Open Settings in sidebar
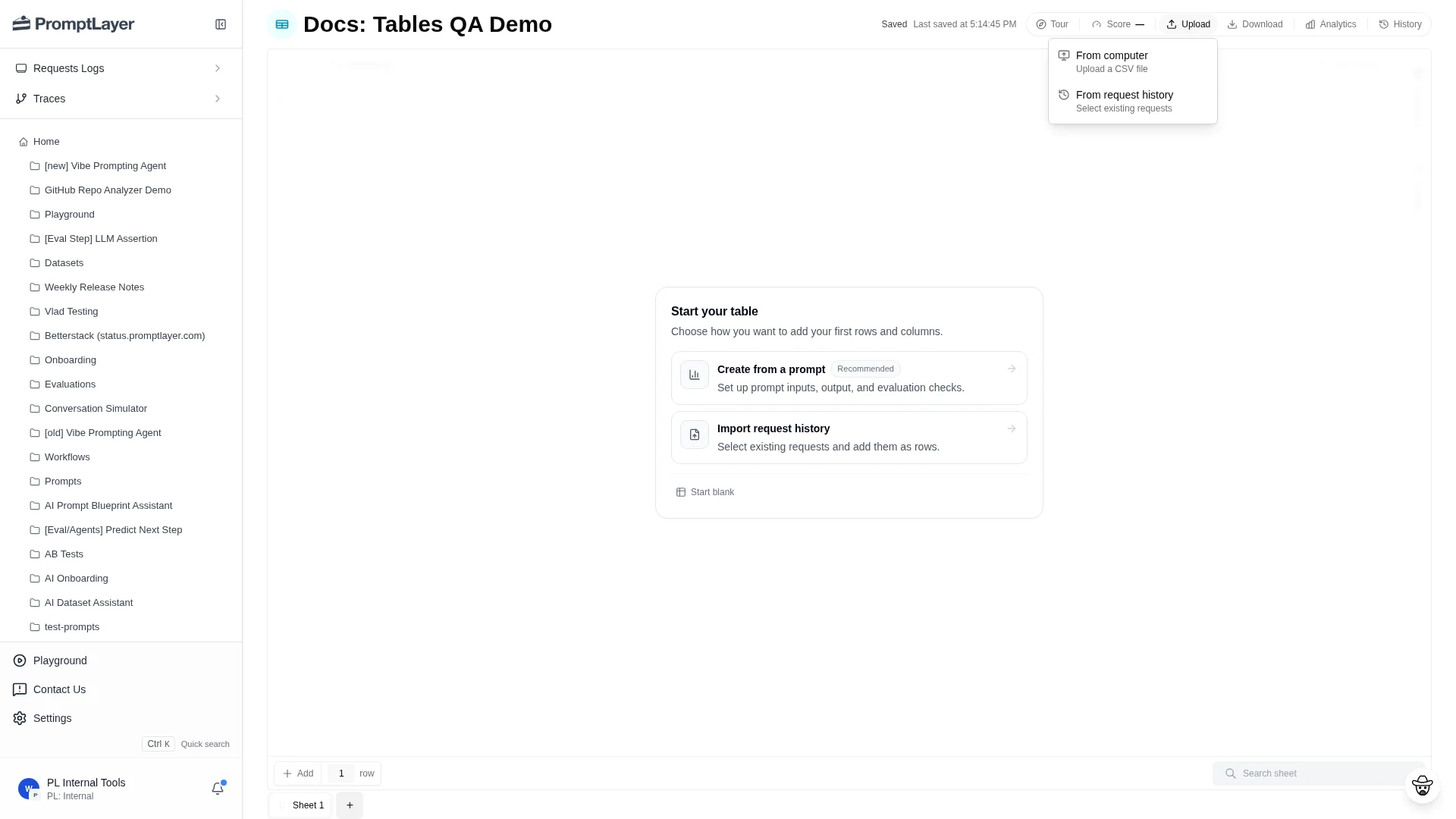The width and height of the screenshot is (1456, 819). [x=52, y=718]
